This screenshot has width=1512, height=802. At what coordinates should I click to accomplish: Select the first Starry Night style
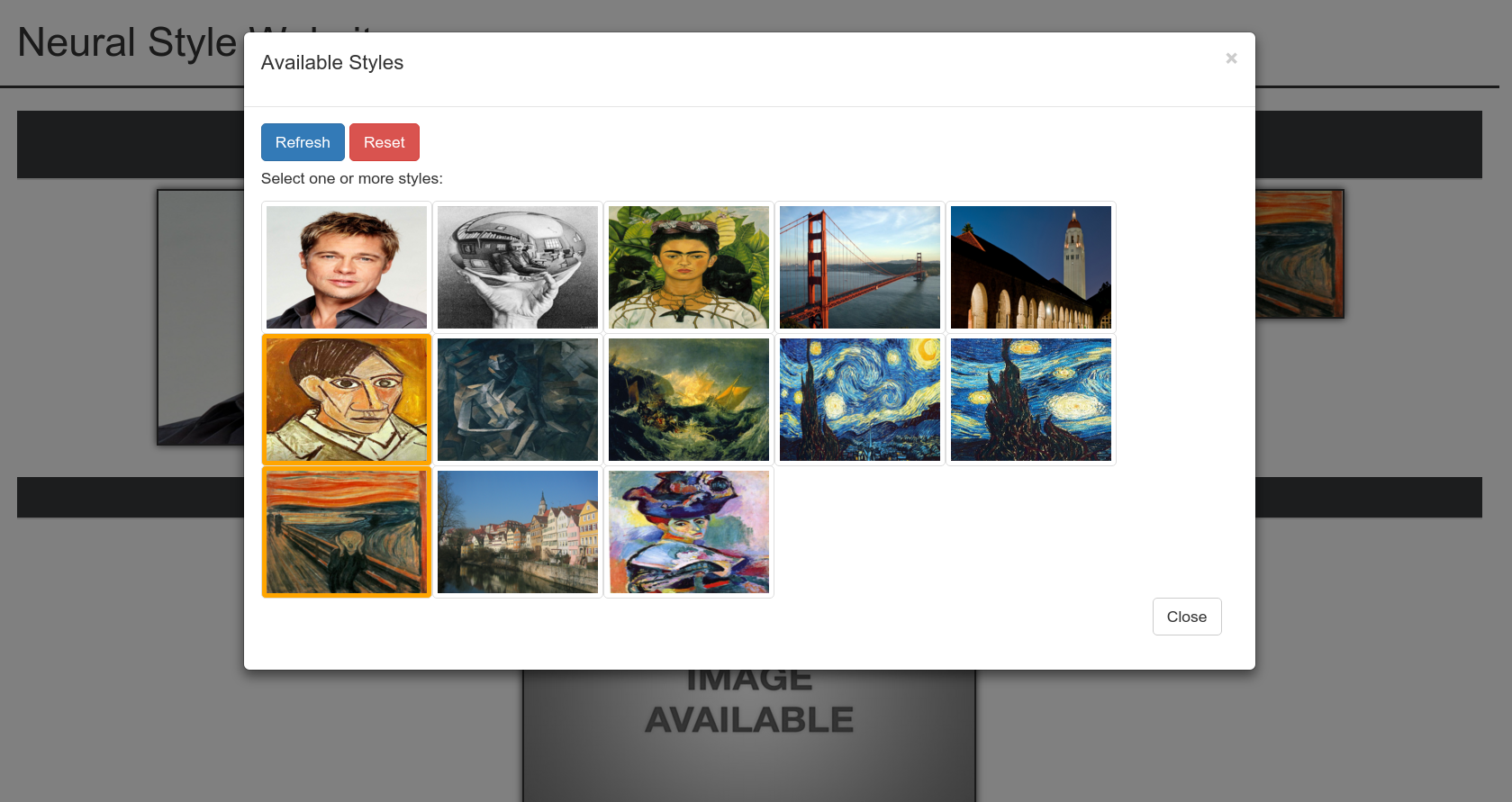[860, 400]
